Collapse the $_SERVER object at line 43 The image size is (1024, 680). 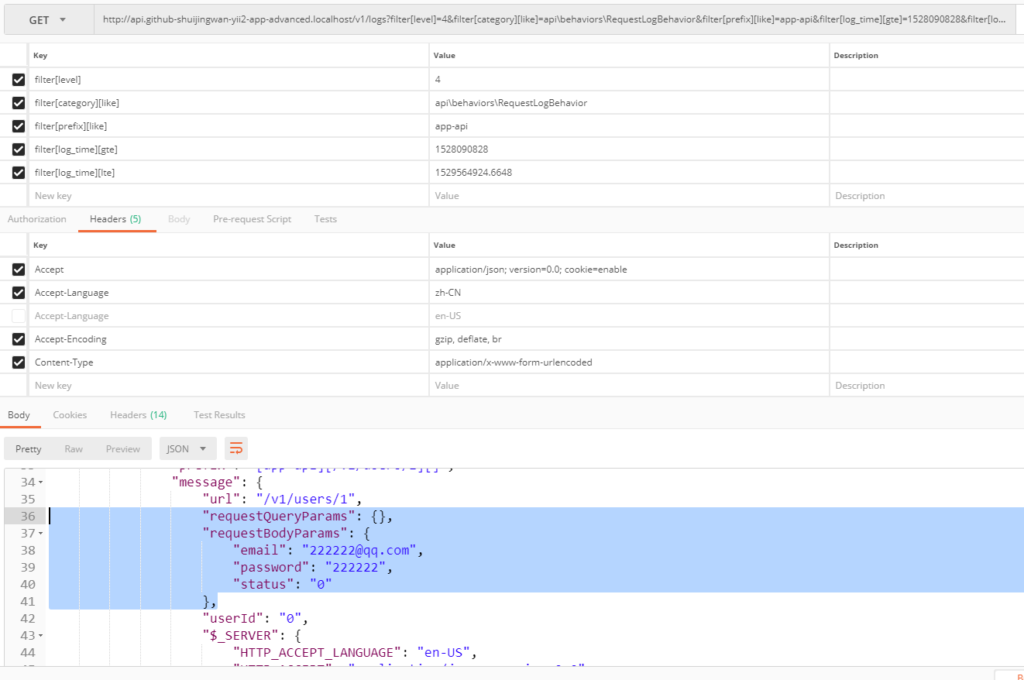pos(40,636)
